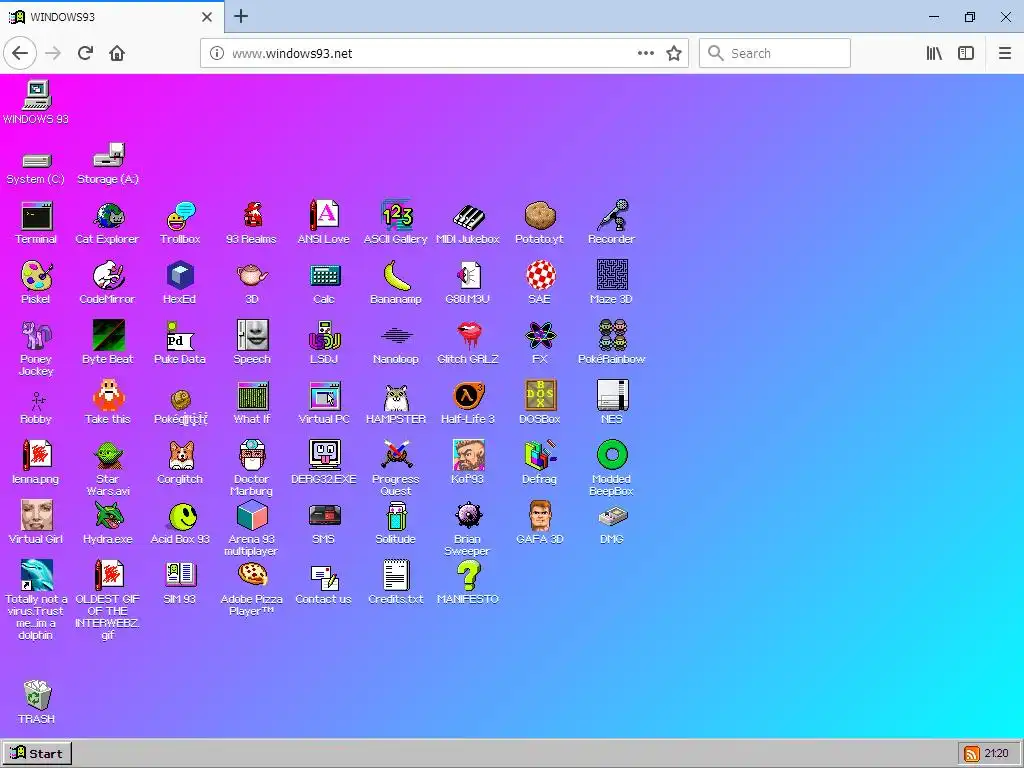Open the Trollbox chat icon
The width and height of the screenshot is (1024, 768).
click(180, 216)
